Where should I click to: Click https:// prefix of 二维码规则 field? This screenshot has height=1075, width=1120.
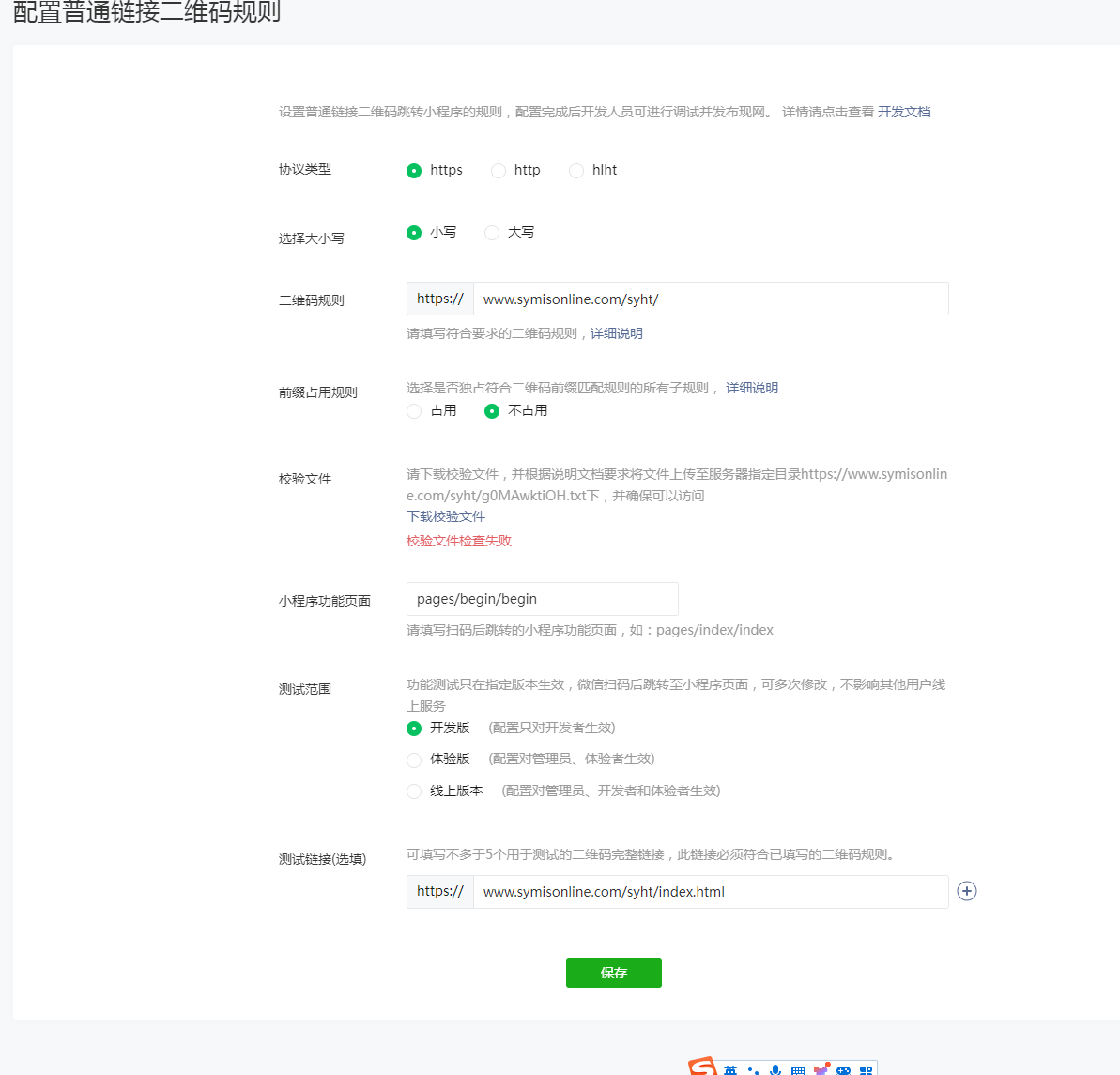pos(440,299)
